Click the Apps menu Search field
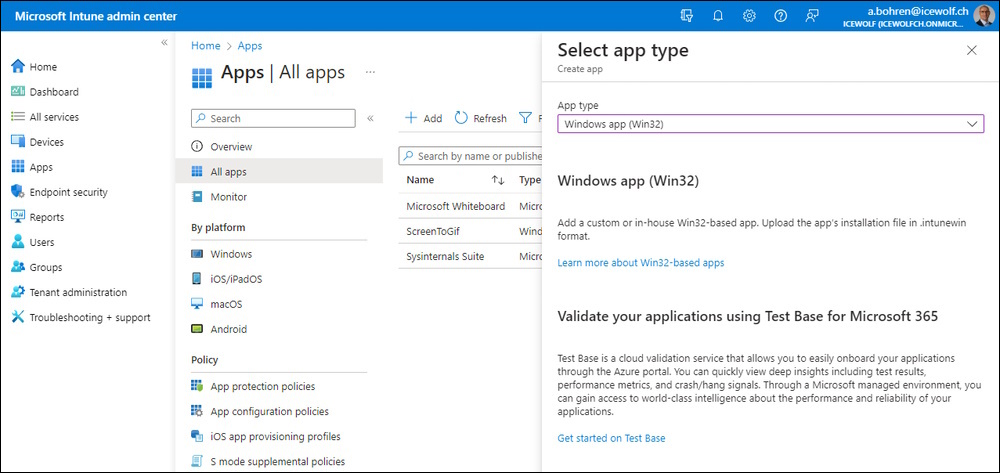 pos(273,119)
